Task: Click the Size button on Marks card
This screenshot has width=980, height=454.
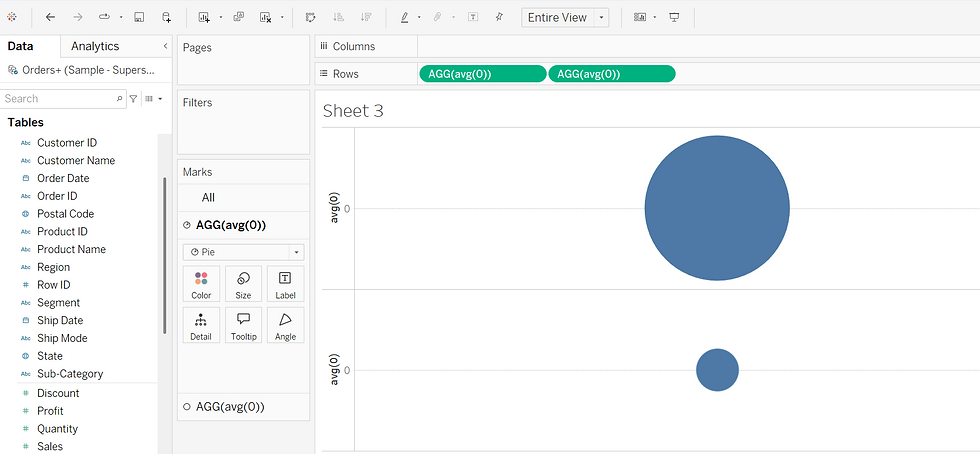Action: tap(243, 285)
